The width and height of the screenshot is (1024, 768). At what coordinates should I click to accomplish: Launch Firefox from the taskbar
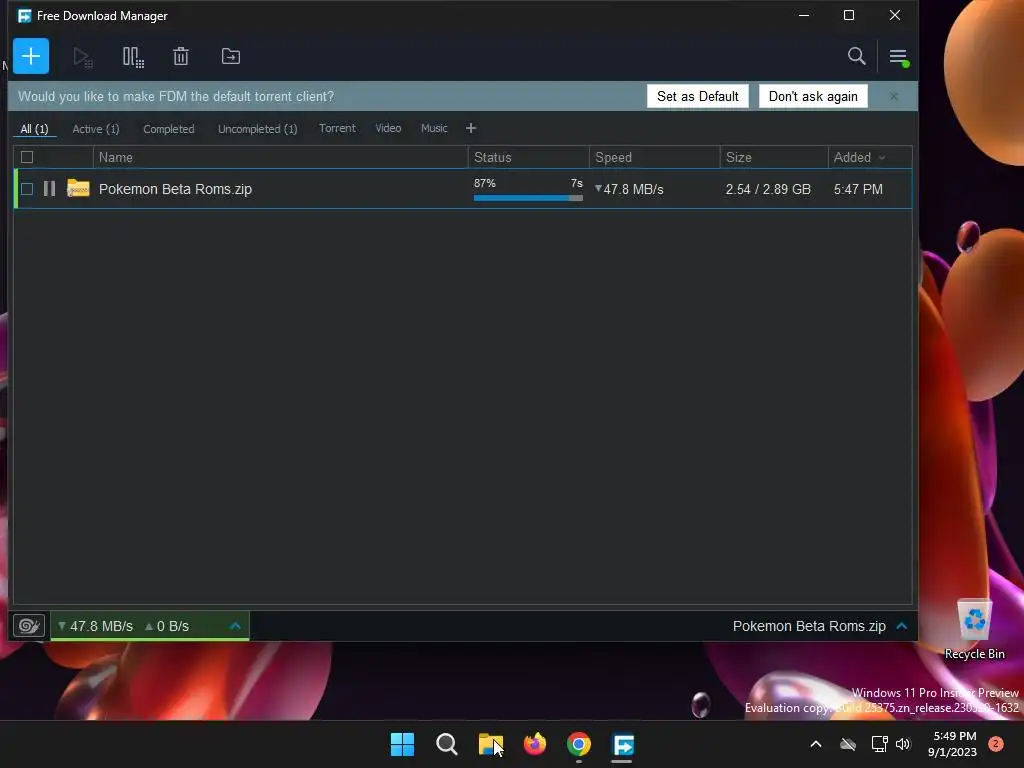pos(535,744)
